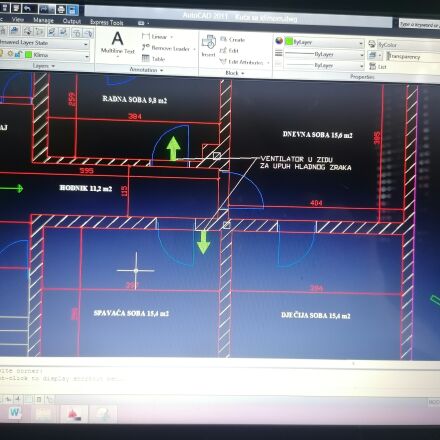Toggle the layer on/off sun icon
The image size is (440, 440).
(x=10, y=54)
